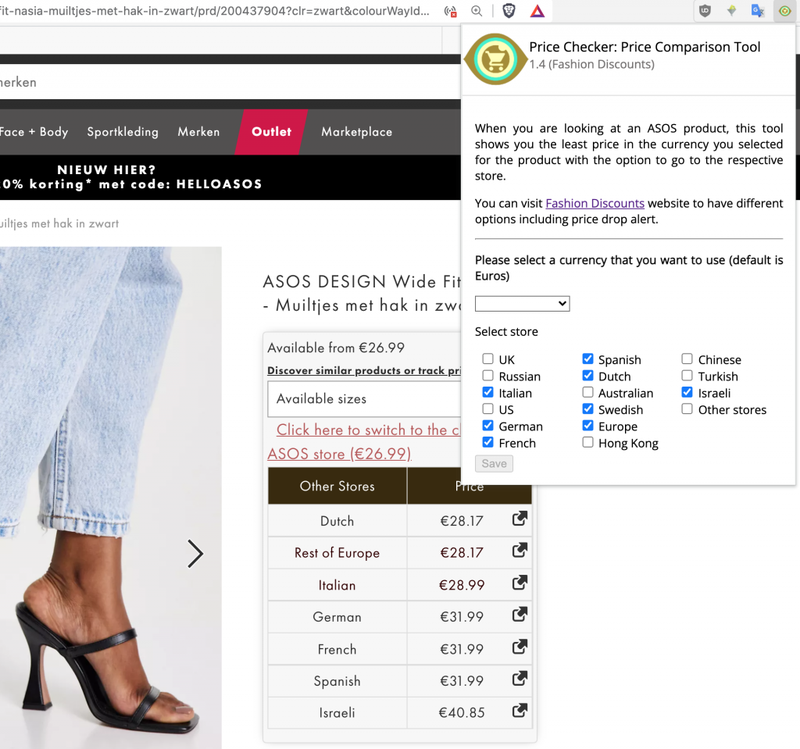
Task: Click the Dutch price €28.17
Action: (462, 521)
